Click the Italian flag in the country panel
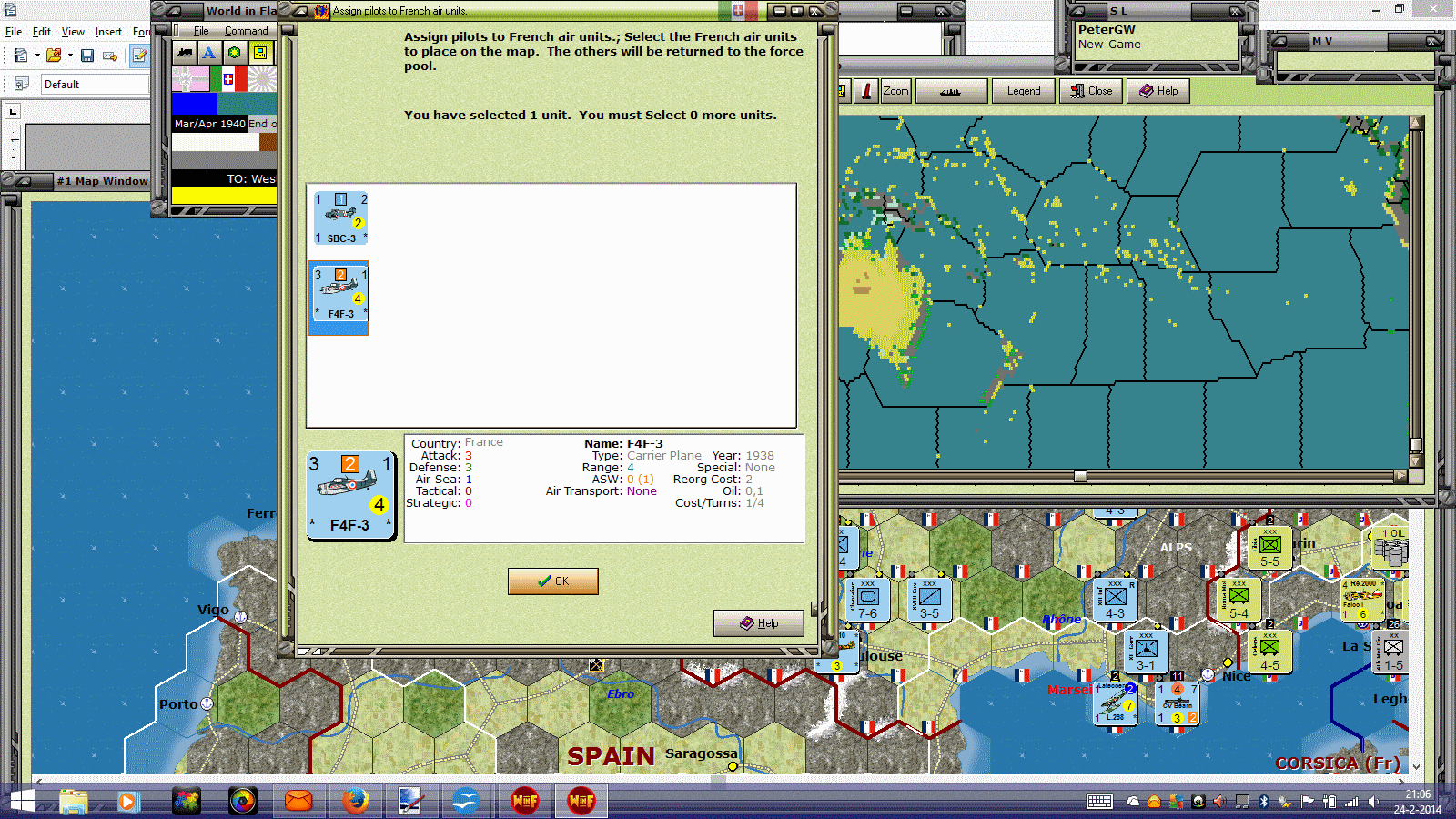Viewport: 1456px width, 819px height. (228, 79)
